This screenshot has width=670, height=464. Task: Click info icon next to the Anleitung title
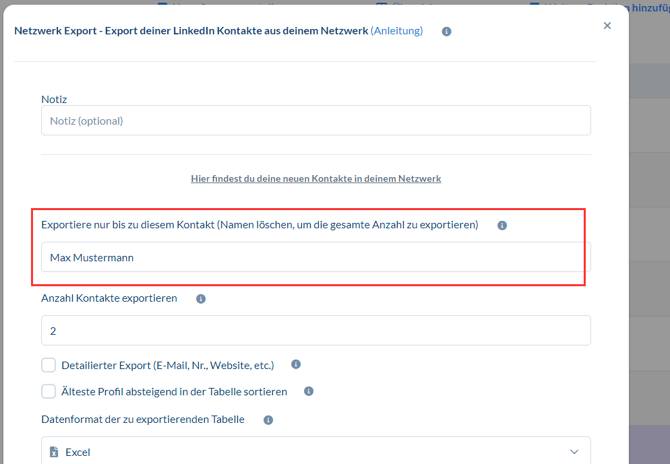[x=446, y=31]
